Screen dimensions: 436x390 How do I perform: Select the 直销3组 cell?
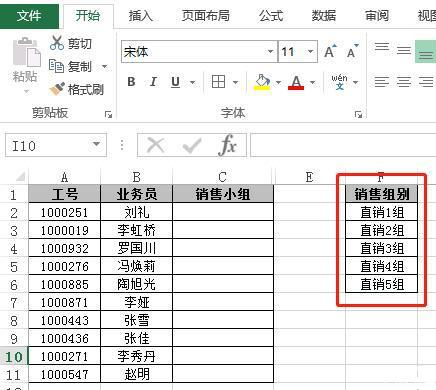(382, 248)
